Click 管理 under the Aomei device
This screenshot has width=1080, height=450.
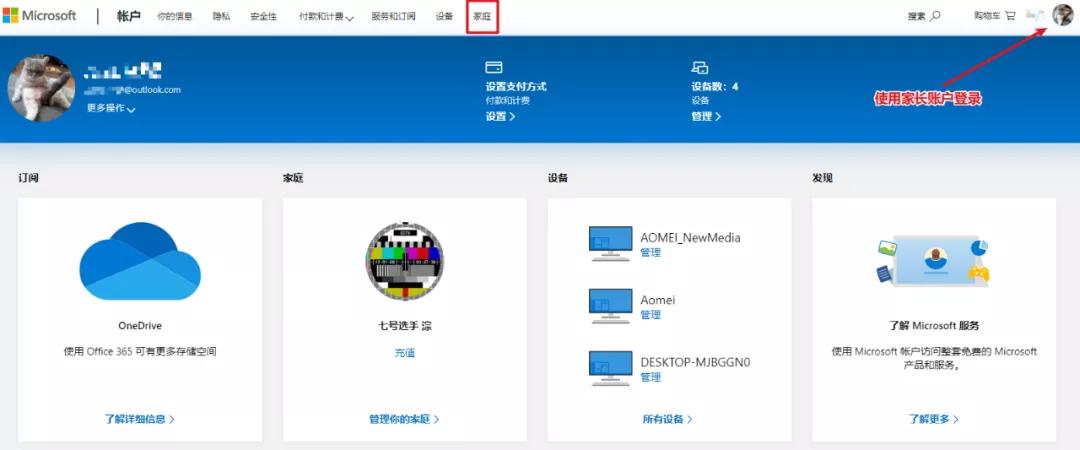coord(650,315)
